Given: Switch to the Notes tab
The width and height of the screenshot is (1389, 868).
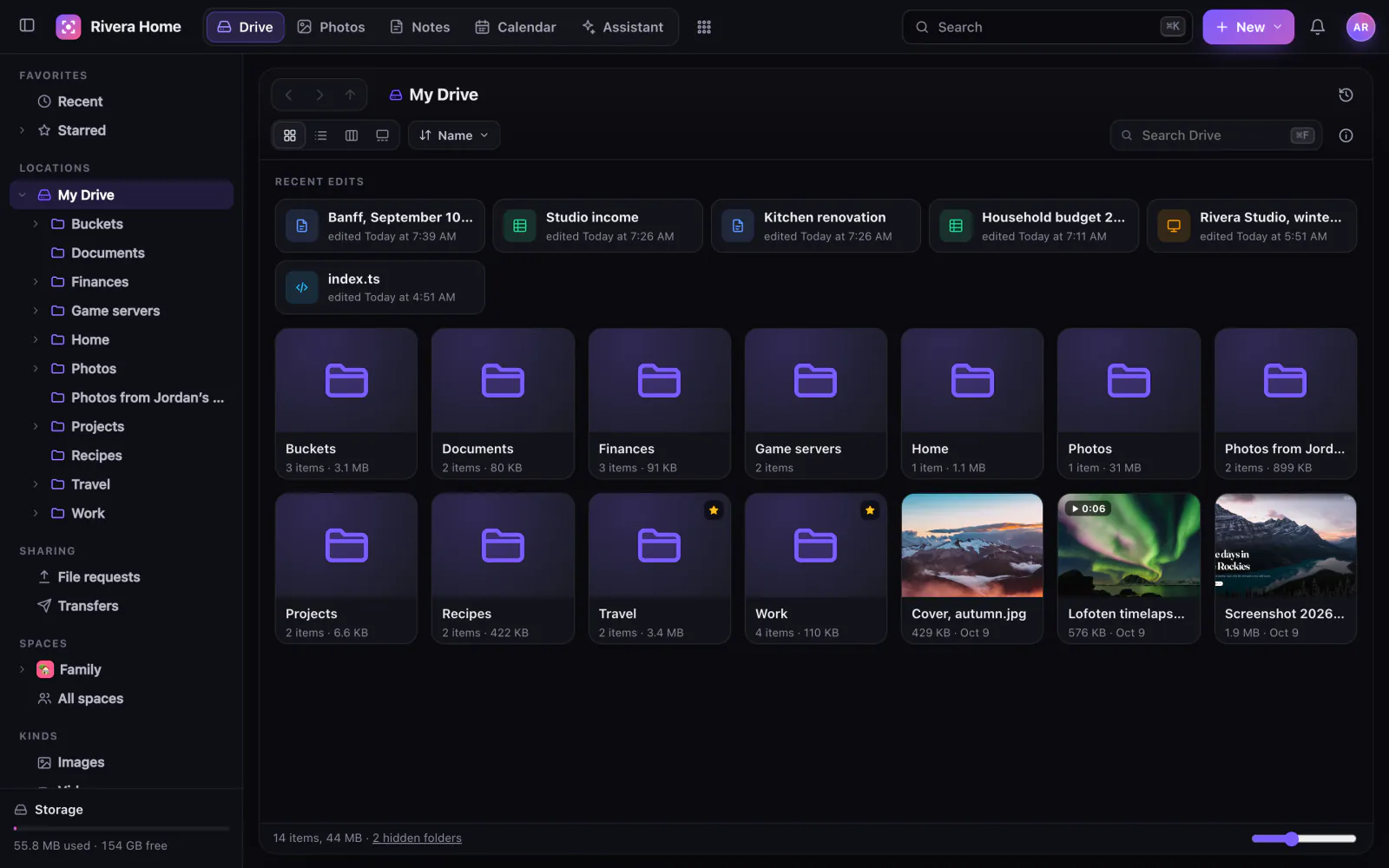Looking at the screenshot, I should click(x=420, y=27).
